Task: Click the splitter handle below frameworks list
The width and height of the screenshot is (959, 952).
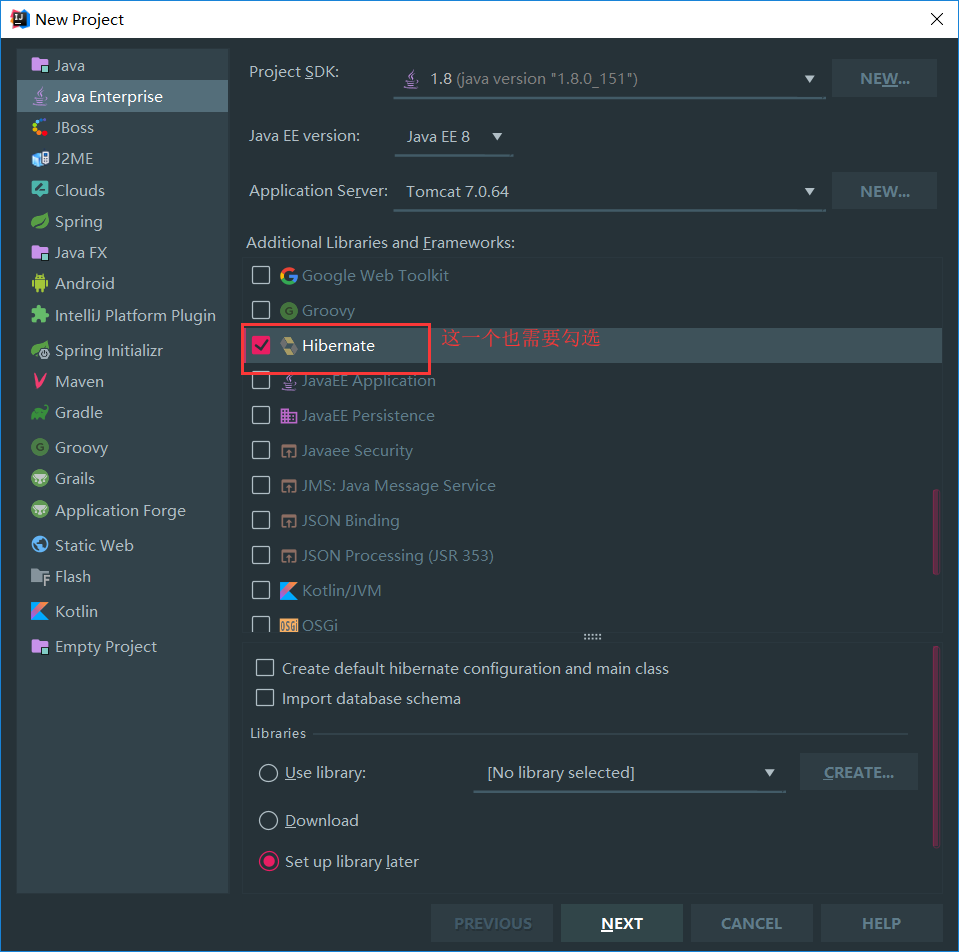Action: click(592, 637)
